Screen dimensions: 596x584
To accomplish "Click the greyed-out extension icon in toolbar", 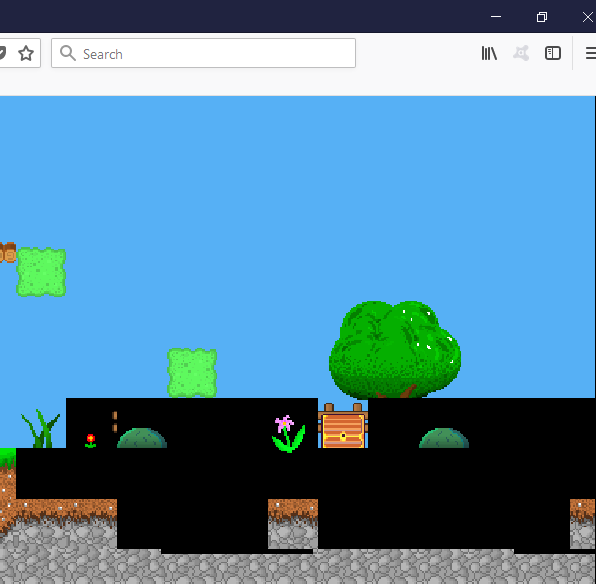I will [x=521, y=53].
